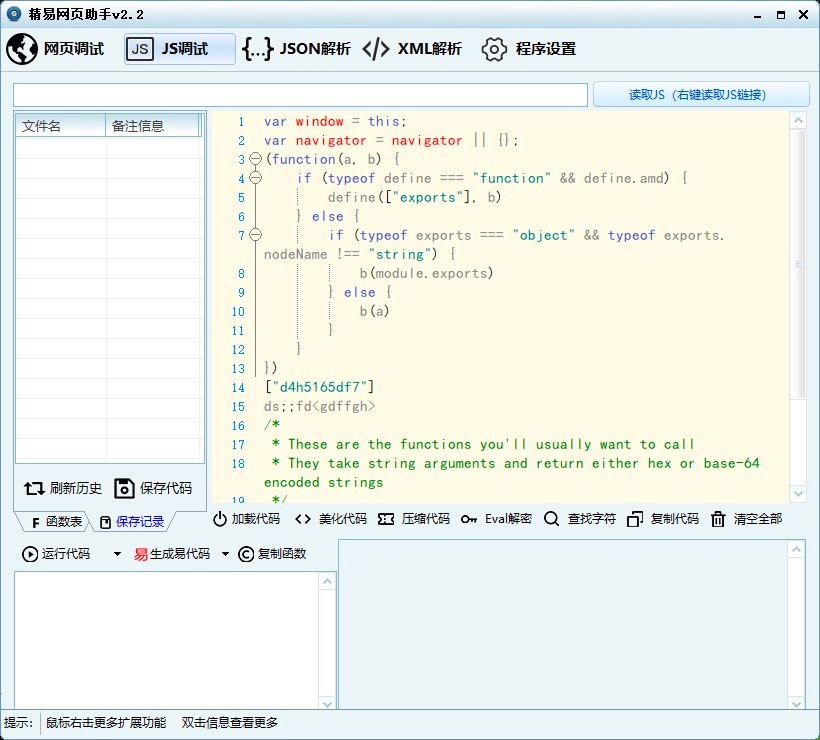Compress code using 压缩代码
Viewport: 820px width, 740px height.
[x=415, y=519]
